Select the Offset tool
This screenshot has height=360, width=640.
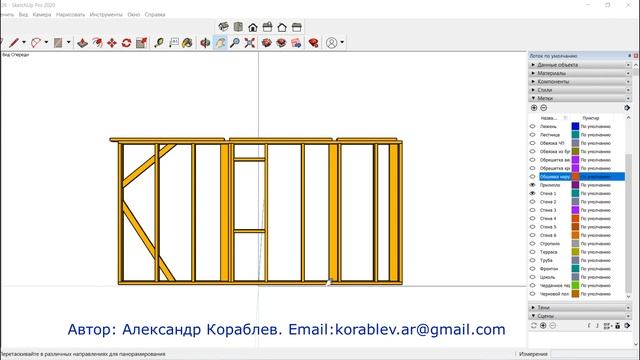97,42
